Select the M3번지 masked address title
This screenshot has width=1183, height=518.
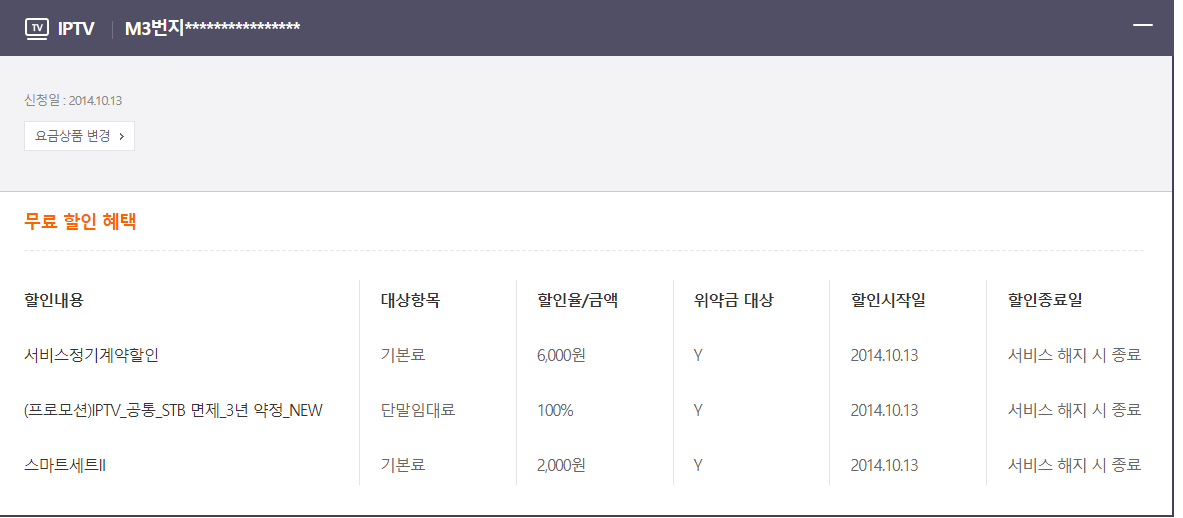tap(212, 28)
